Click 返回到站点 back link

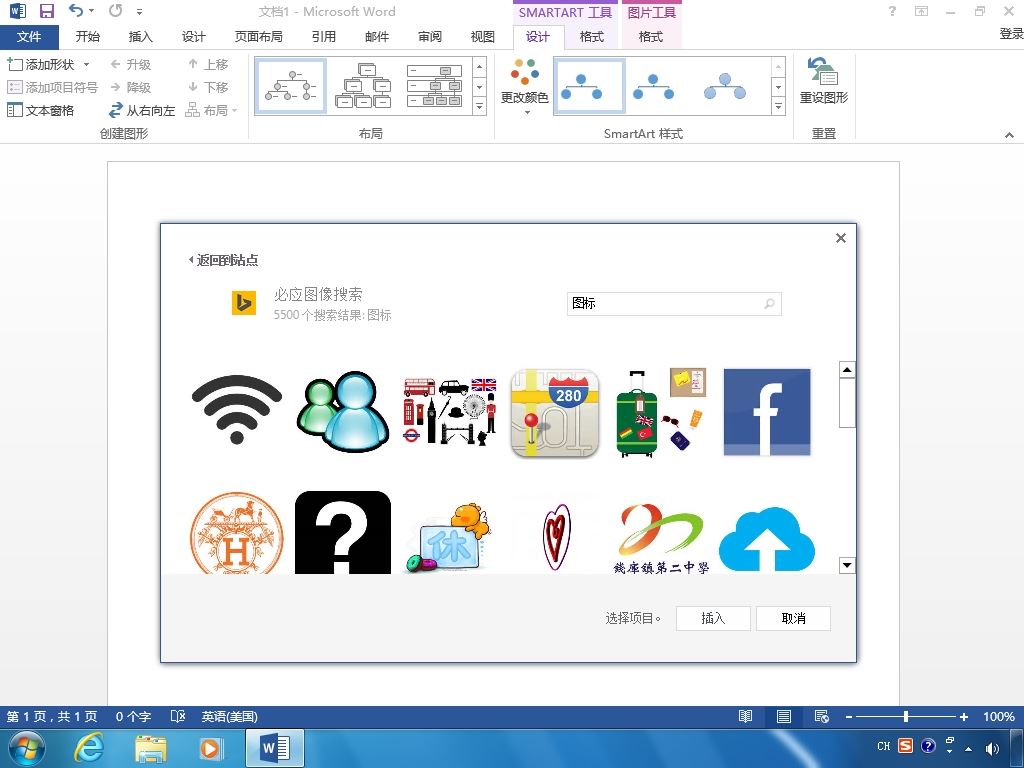[223, 260]
